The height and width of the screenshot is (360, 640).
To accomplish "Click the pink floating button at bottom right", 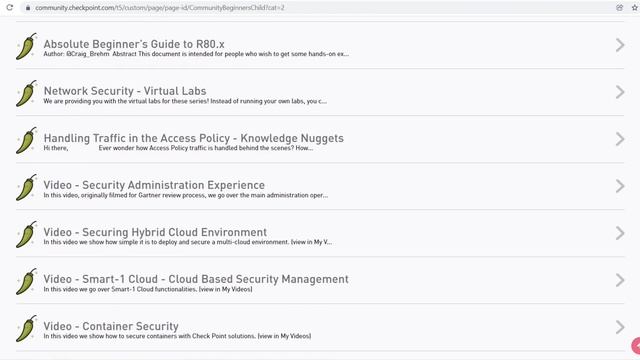I will point(636,345).
